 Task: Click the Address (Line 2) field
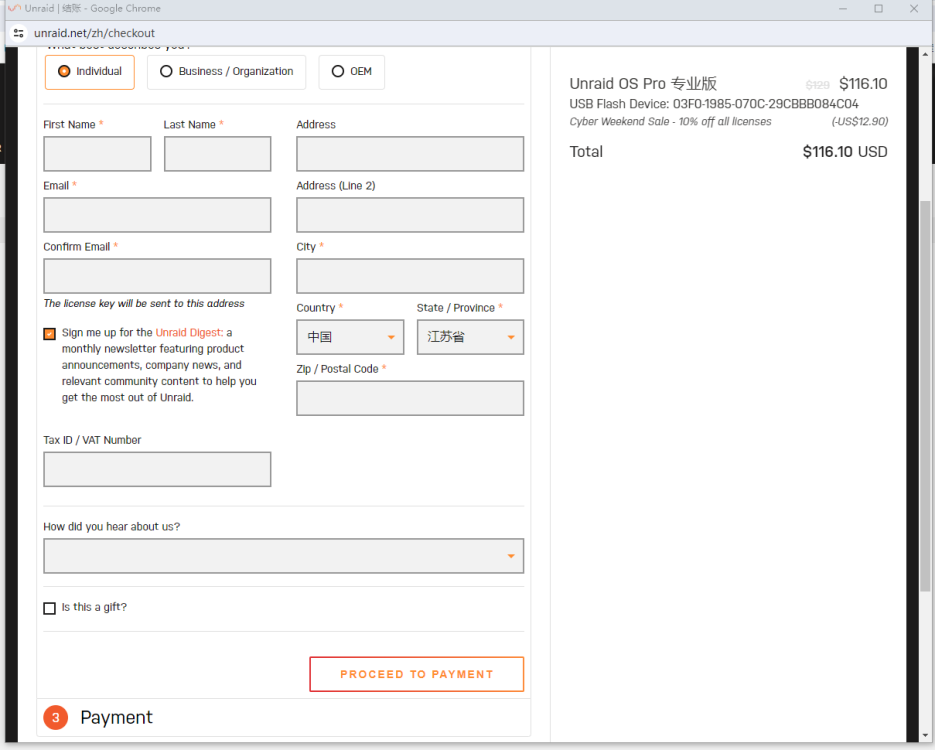point(410,215)
